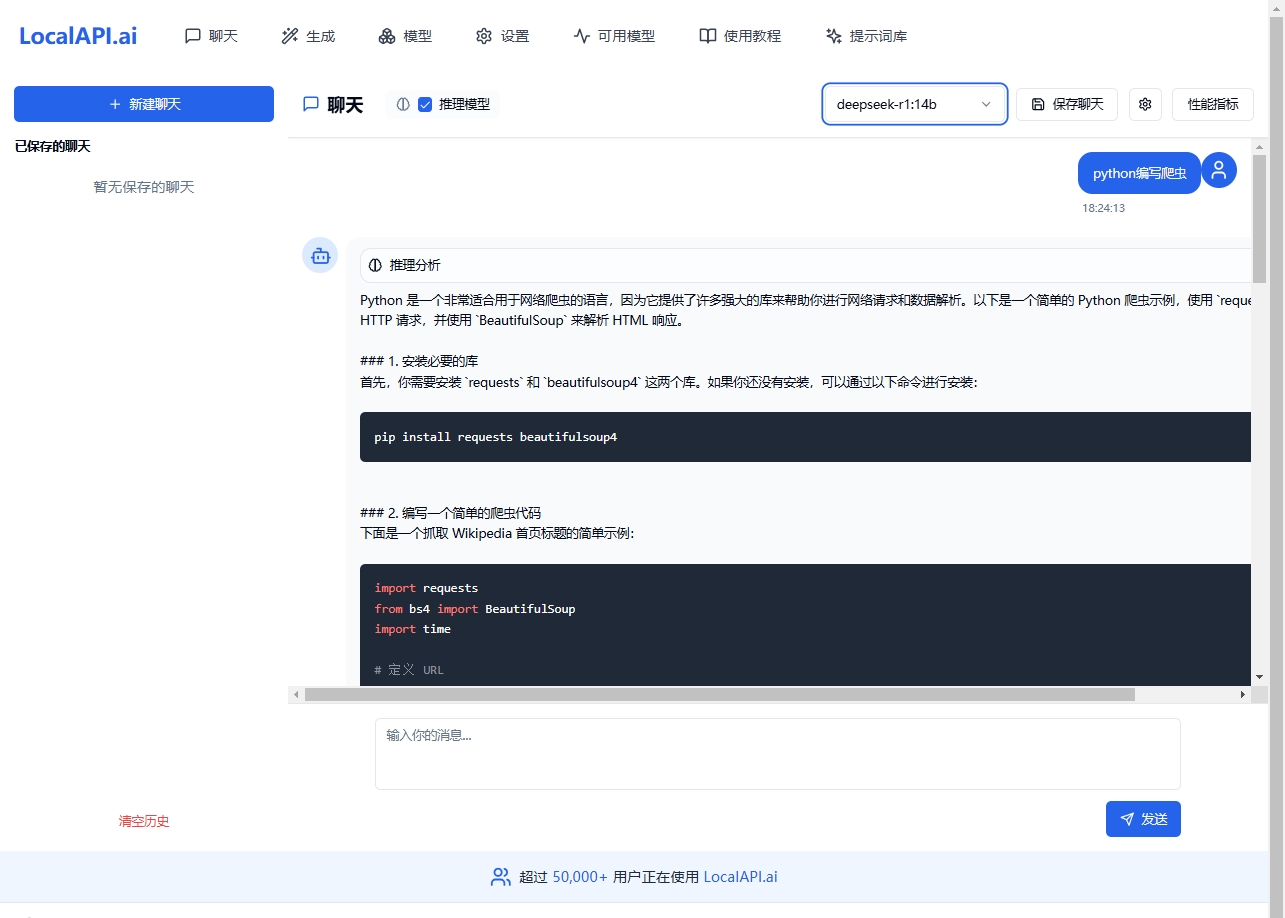Click the 发送 send button
The image size is (1285, 918).
1143,818
